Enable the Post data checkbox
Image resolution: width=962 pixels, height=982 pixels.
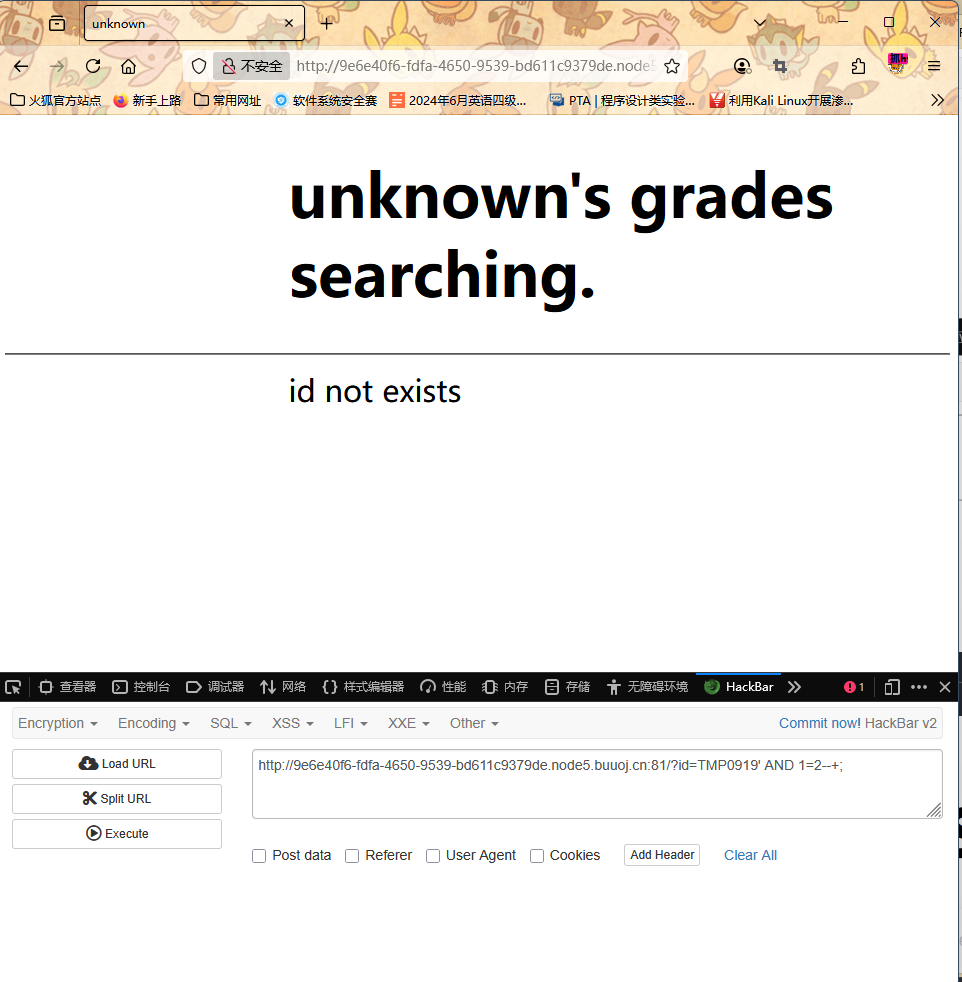click(x=259, y=856)
